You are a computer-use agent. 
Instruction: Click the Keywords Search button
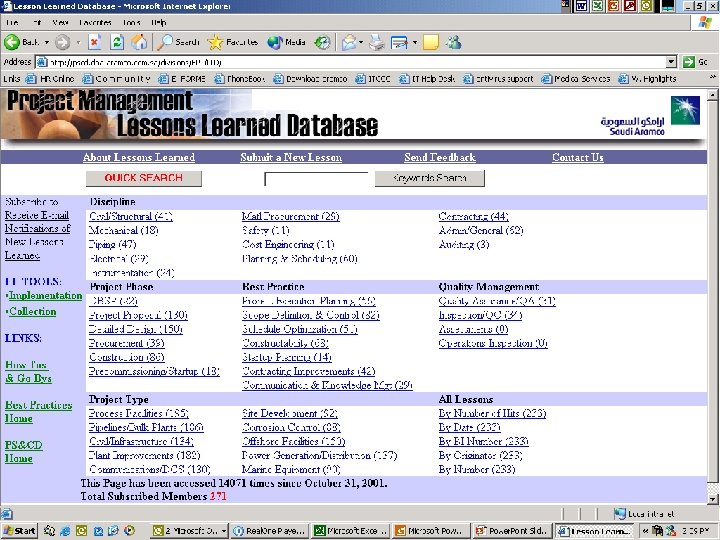point(430,179)
